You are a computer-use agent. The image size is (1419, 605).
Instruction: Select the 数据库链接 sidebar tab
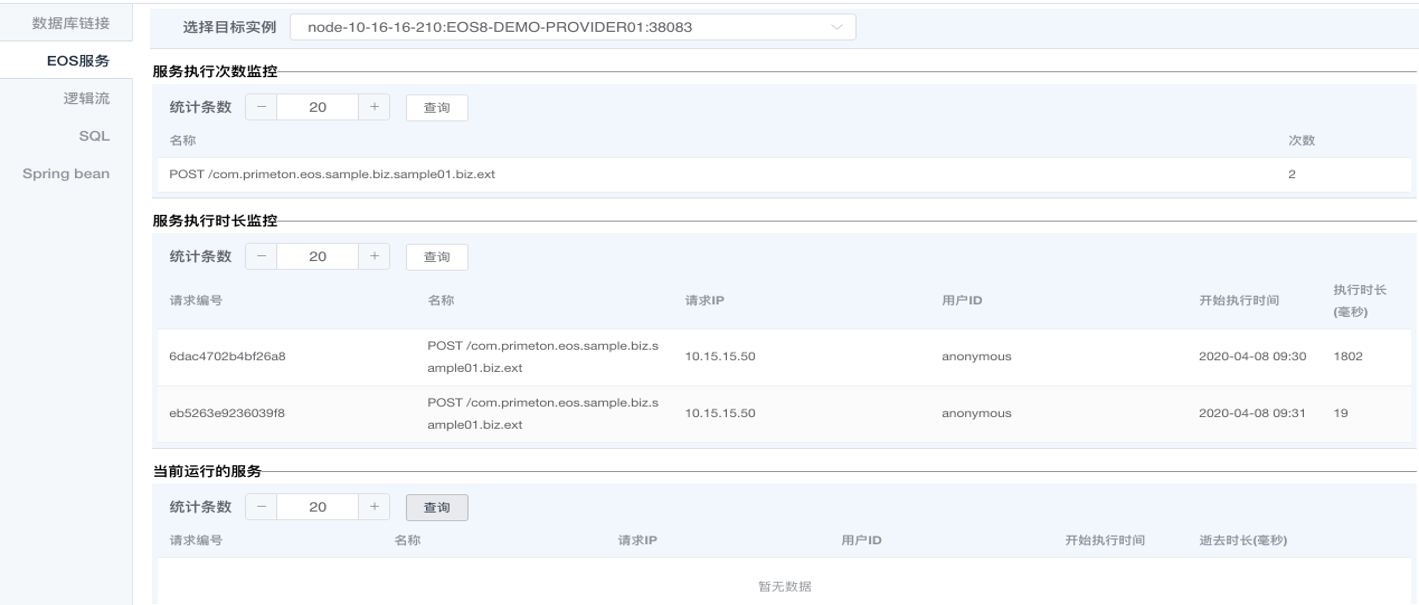(x=70, y=23)
